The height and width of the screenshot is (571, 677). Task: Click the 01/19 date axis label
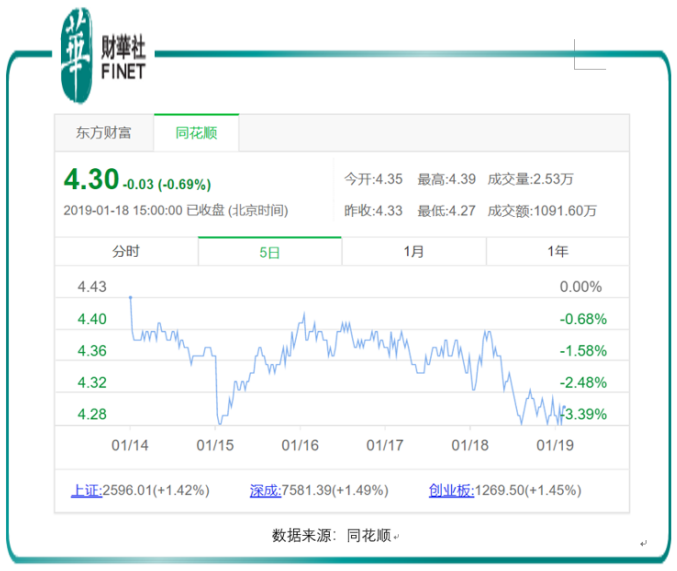click(555, 445)
